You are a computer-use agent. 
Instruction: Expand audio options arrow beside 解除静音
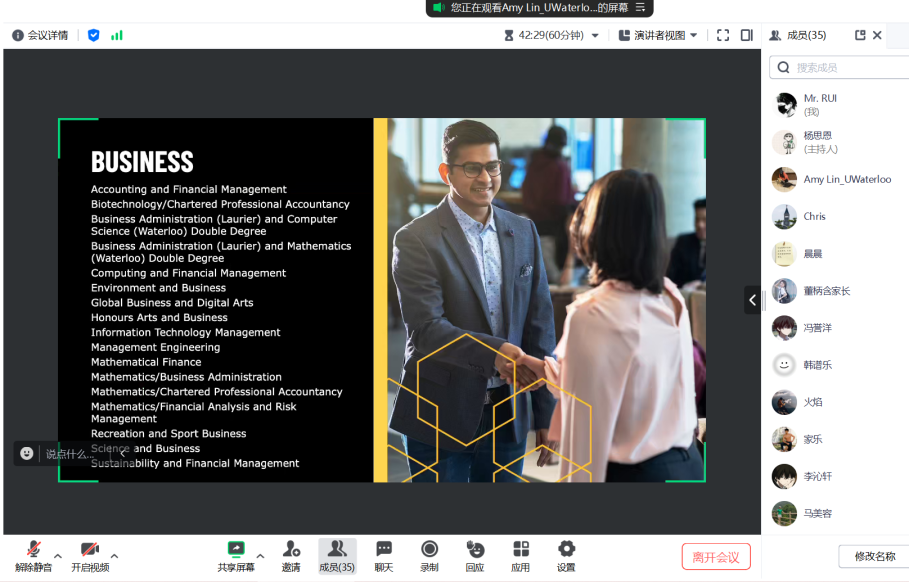[58, 556]
